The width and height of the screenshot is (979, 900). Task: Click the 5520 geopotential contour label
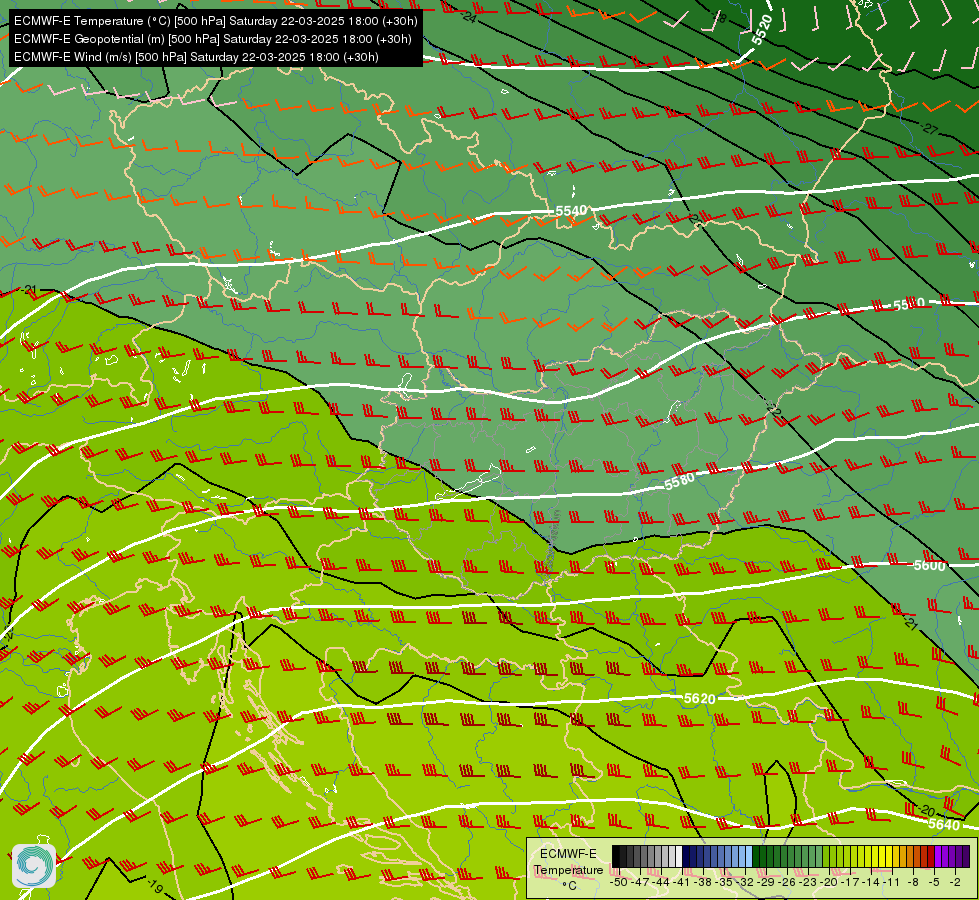coord(762,29)
